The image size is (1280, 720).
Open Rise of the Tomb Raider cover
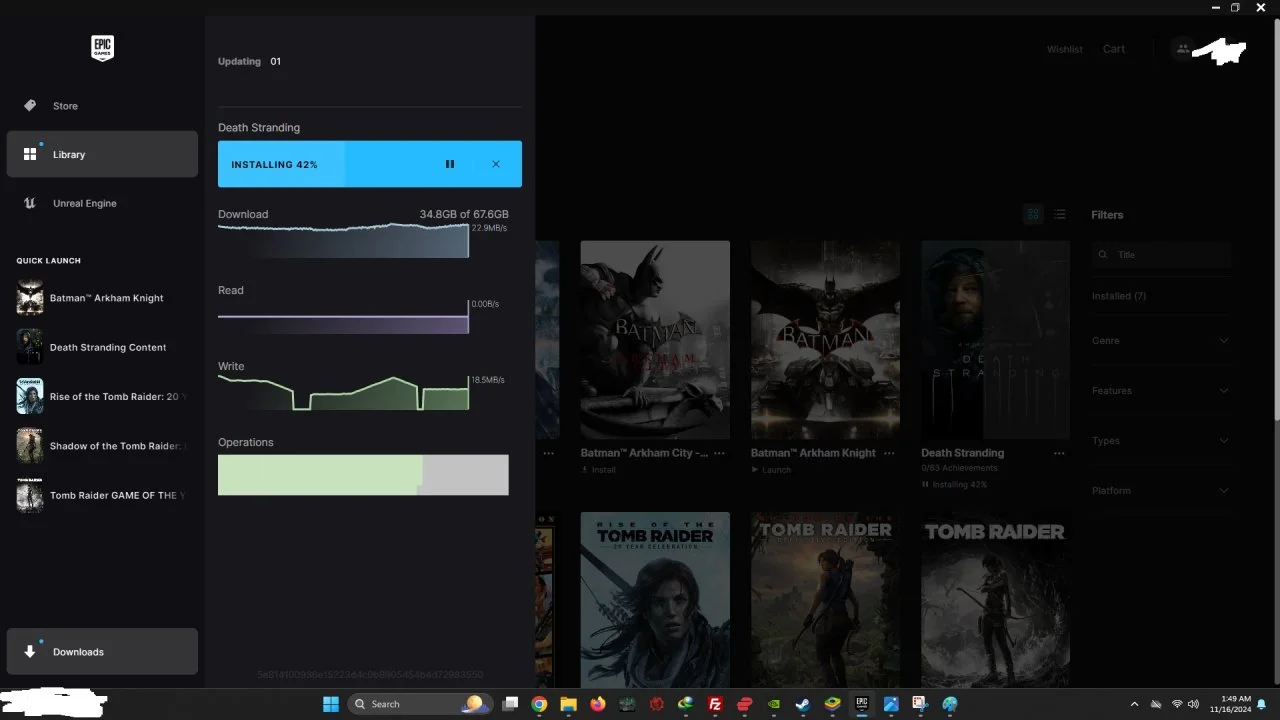tap(655, 600)
